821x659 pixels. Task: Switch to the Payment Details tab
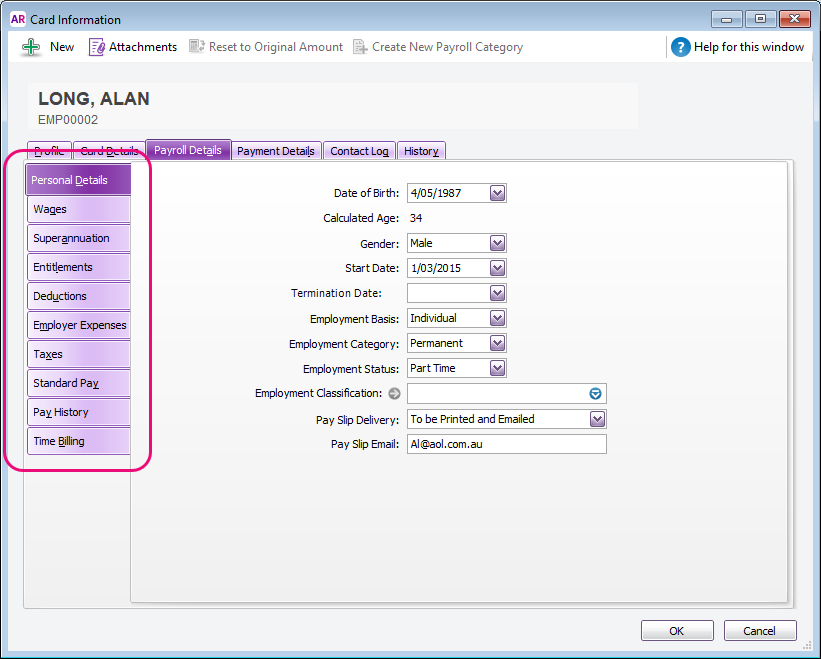(x=276, y=150)
